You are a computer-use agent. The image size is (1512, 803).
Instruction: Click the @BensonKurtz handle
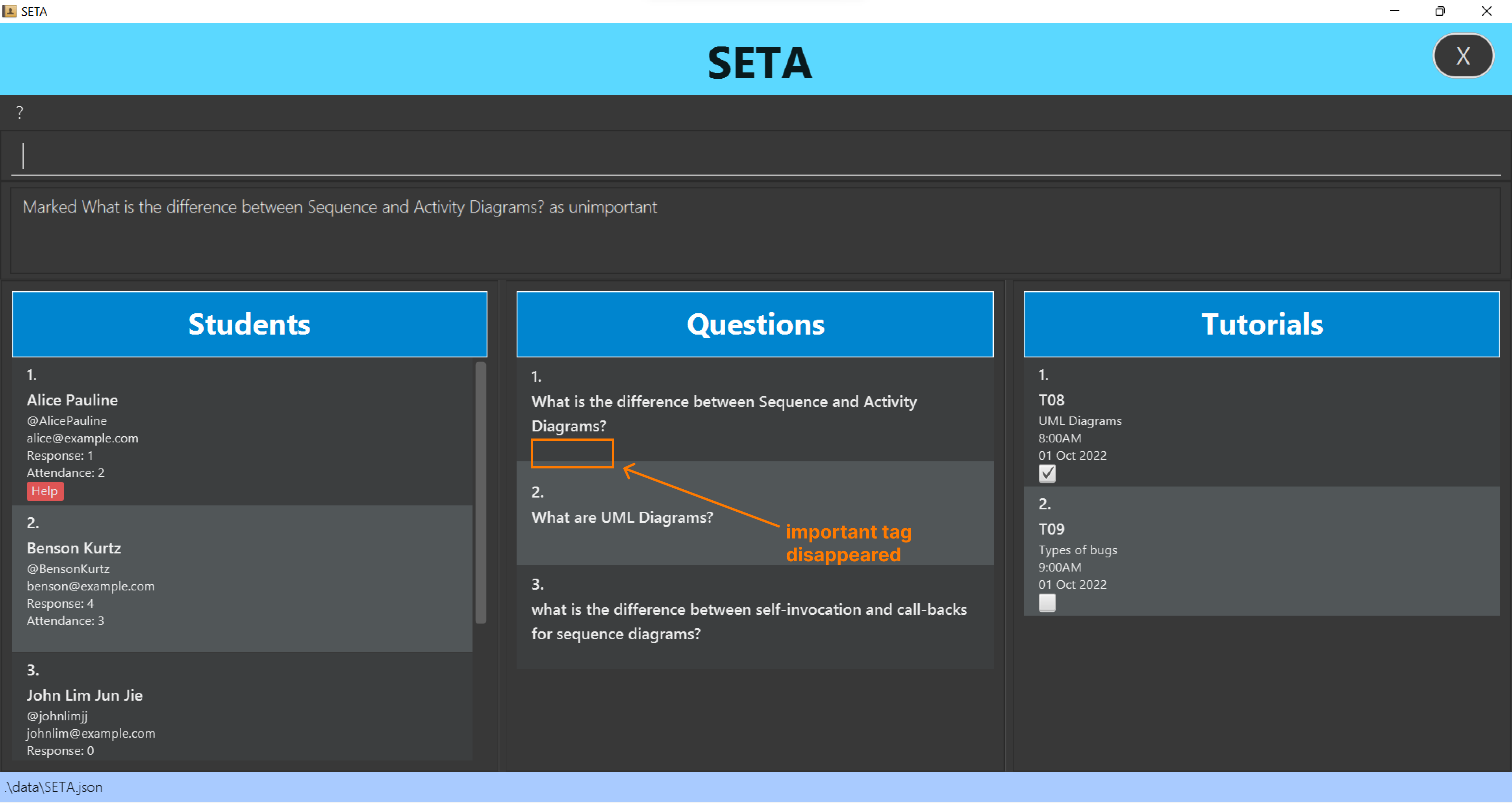[68, 569]
